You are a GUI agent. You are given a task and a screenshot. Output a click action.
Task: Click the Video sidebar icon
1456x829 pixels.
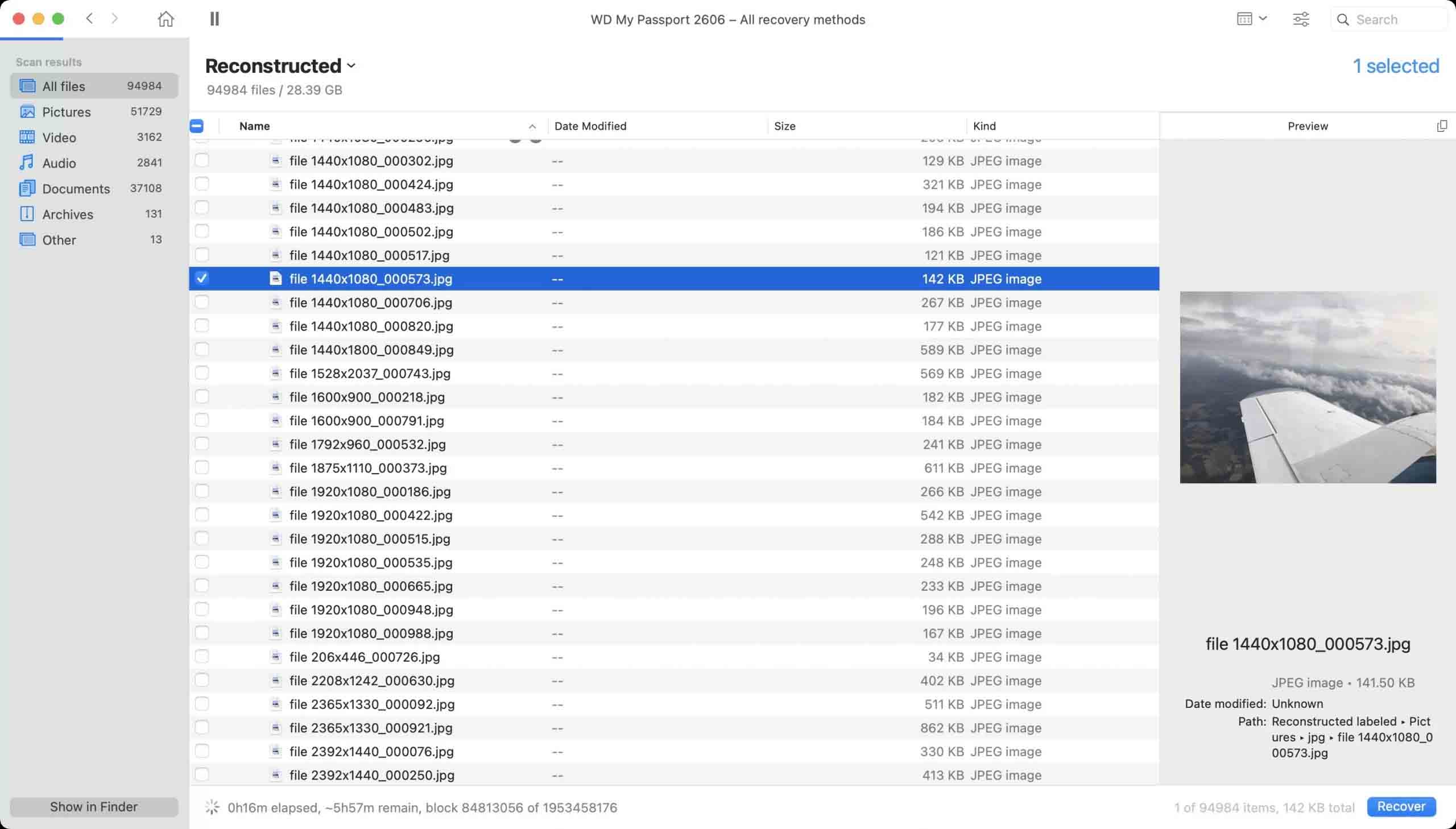click(27, 137)
